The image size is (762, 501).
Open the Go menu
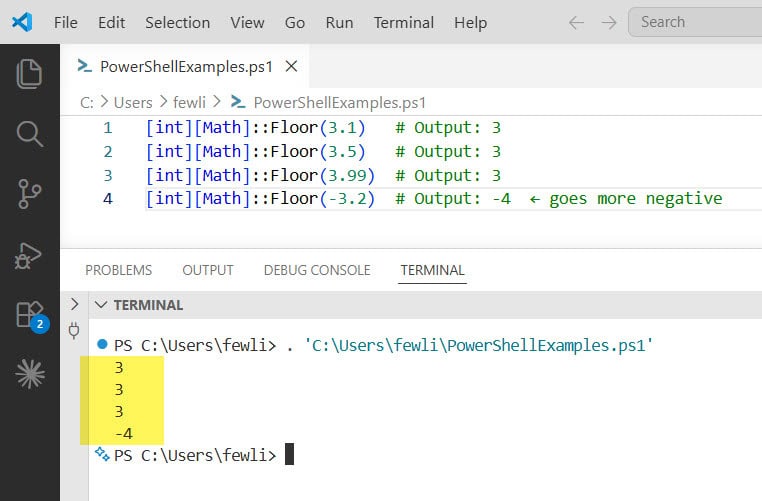[294, 22]
